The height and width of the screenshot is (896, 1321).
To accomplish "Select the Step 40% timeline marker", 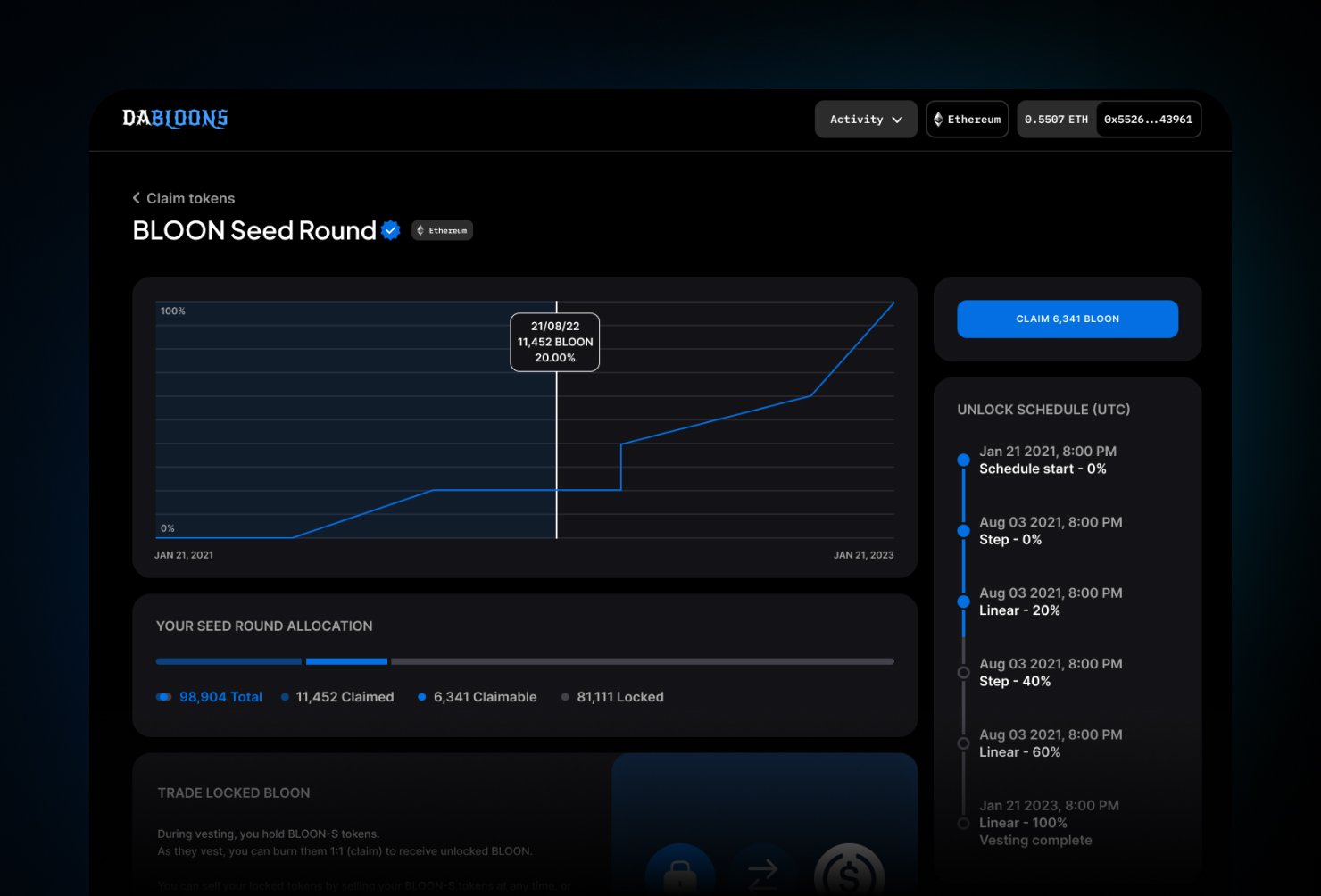I will click(x=963, y=672).
